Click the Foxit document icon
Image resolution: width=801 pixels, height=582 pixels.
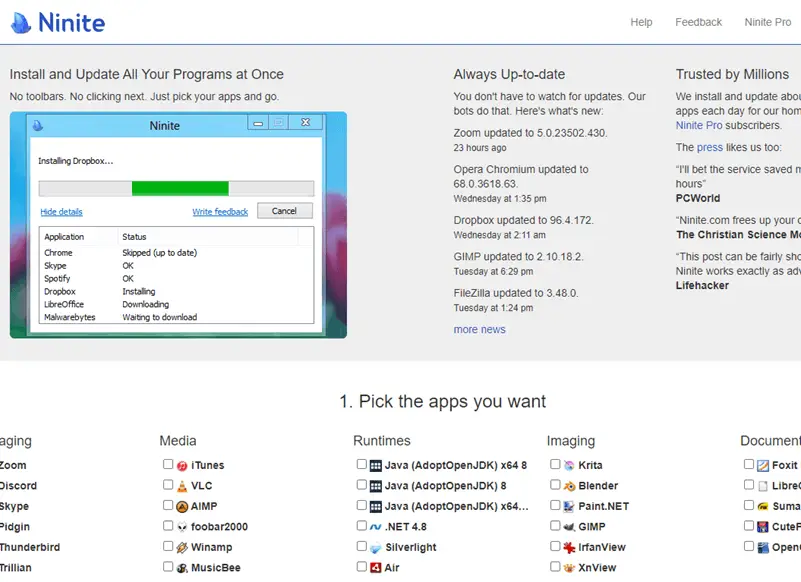[763, 465]
